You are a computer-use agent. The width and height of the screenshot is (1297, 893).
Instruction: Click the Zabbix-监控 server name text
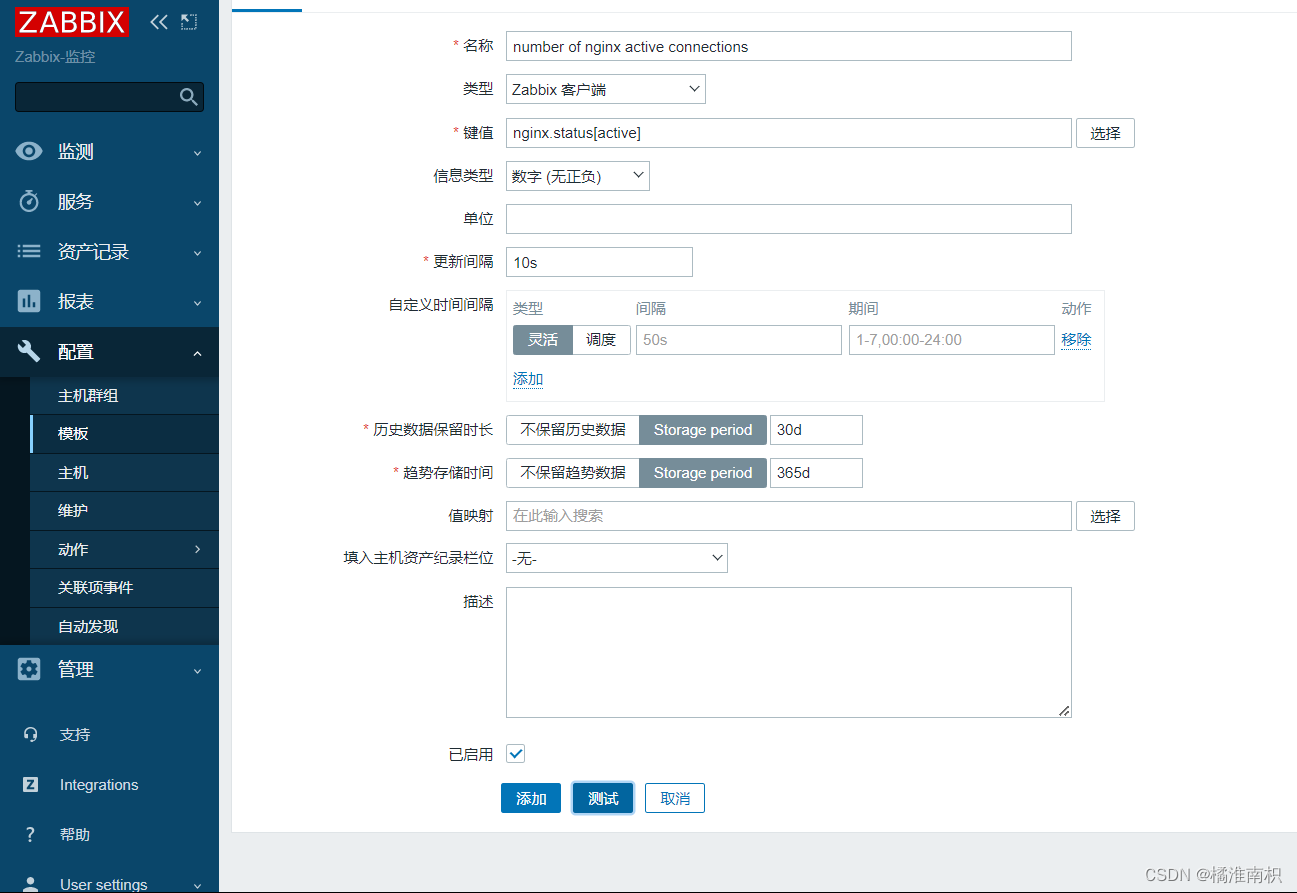point(55,57)
